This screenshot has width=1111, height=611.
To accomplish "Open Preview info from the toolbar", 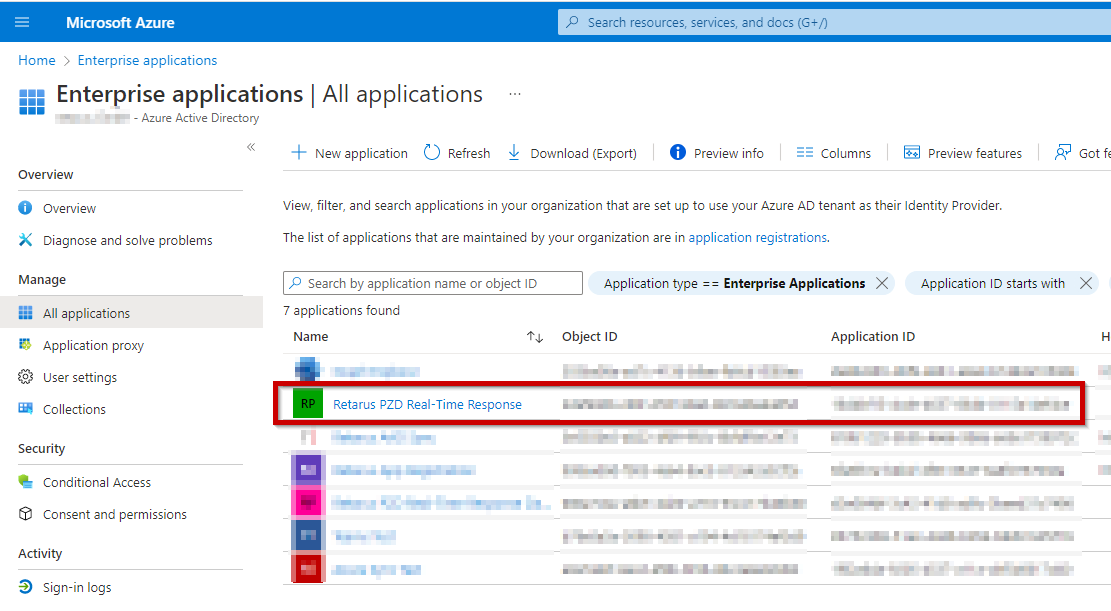I will tap(717, 153).
